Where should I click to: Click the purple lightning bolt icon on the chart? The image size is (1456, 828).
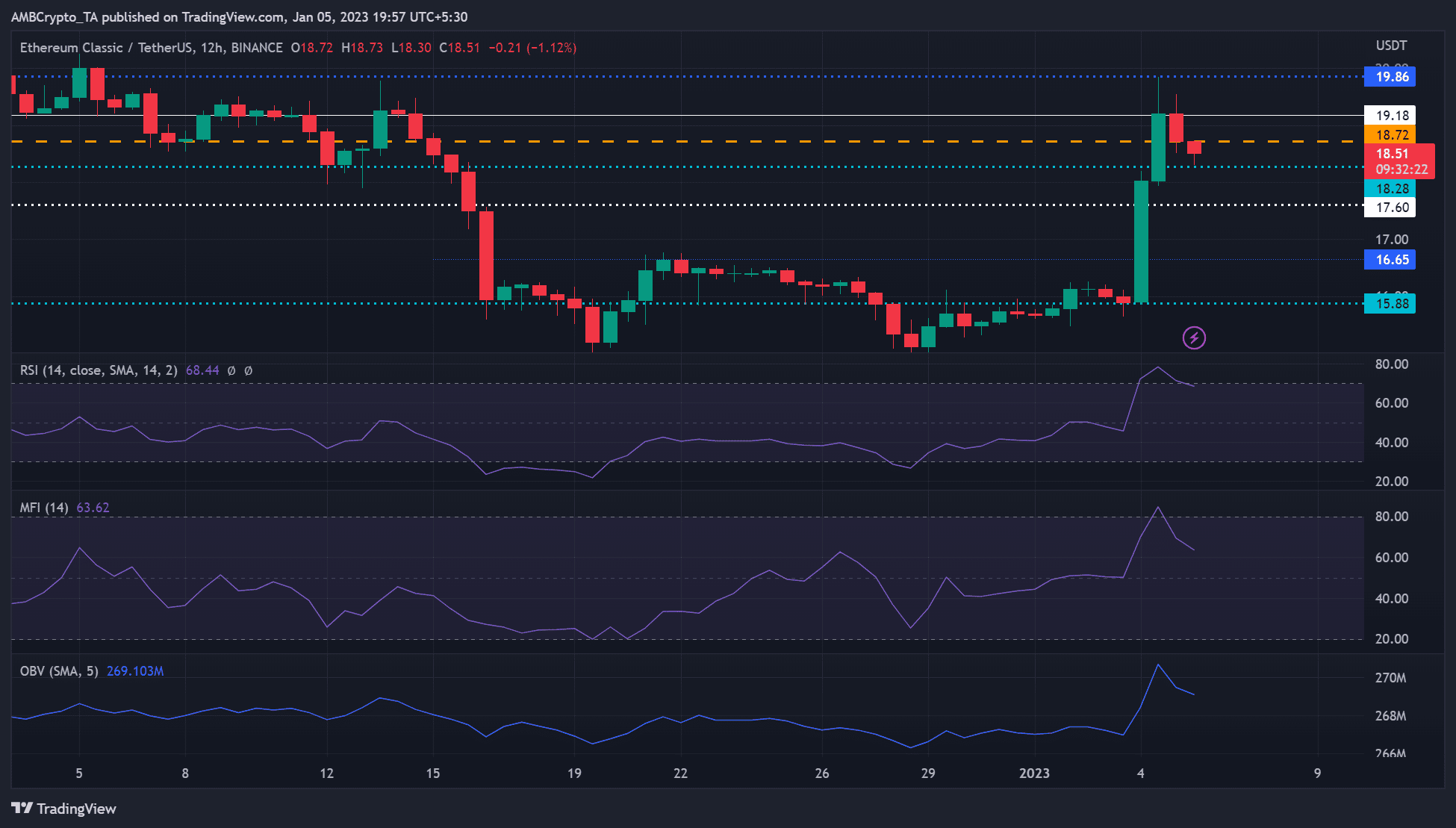click(x=1194, y=338)
